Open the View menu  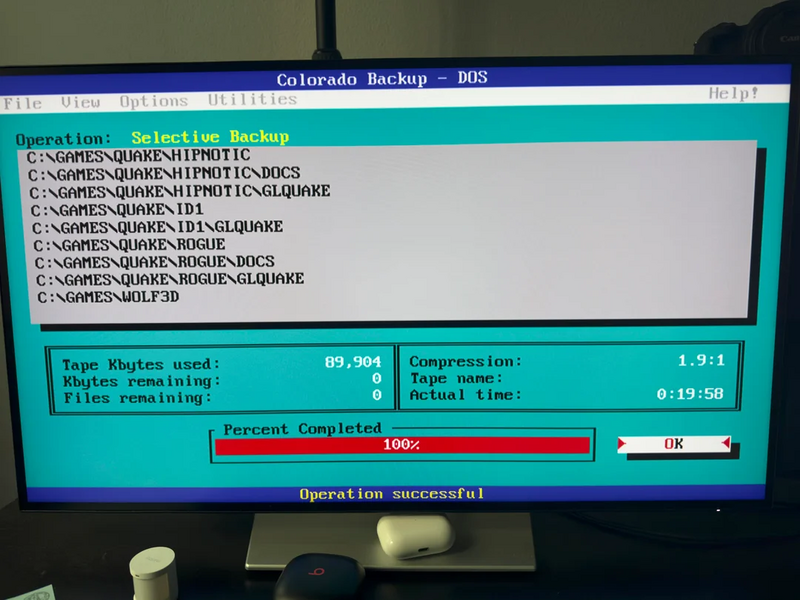tap(81, 102)
